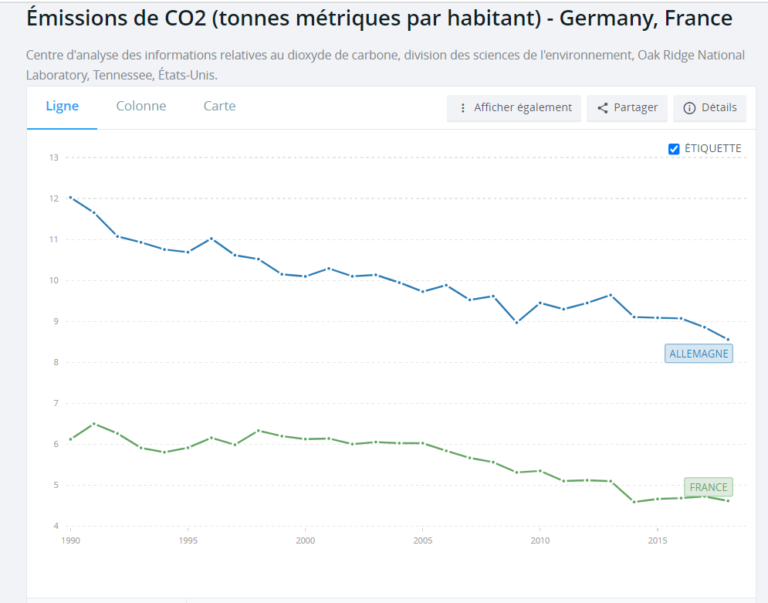Click the 2005 label on the x-axis
Image resolution: width=768 pixels, height=603 pixels.
[x=422, y=541]
